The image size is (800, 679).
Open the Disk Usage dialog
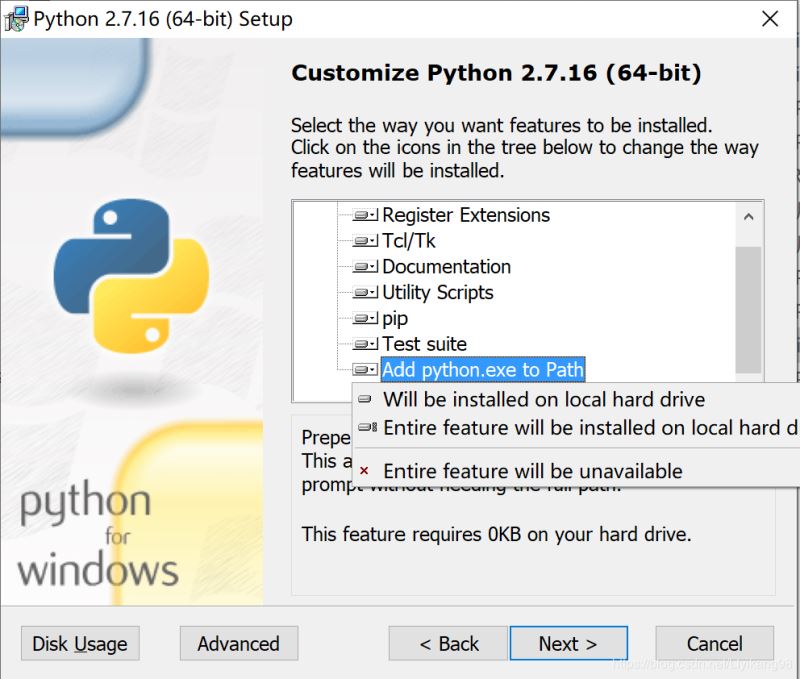pyautogui.click(x=80, y=644)
